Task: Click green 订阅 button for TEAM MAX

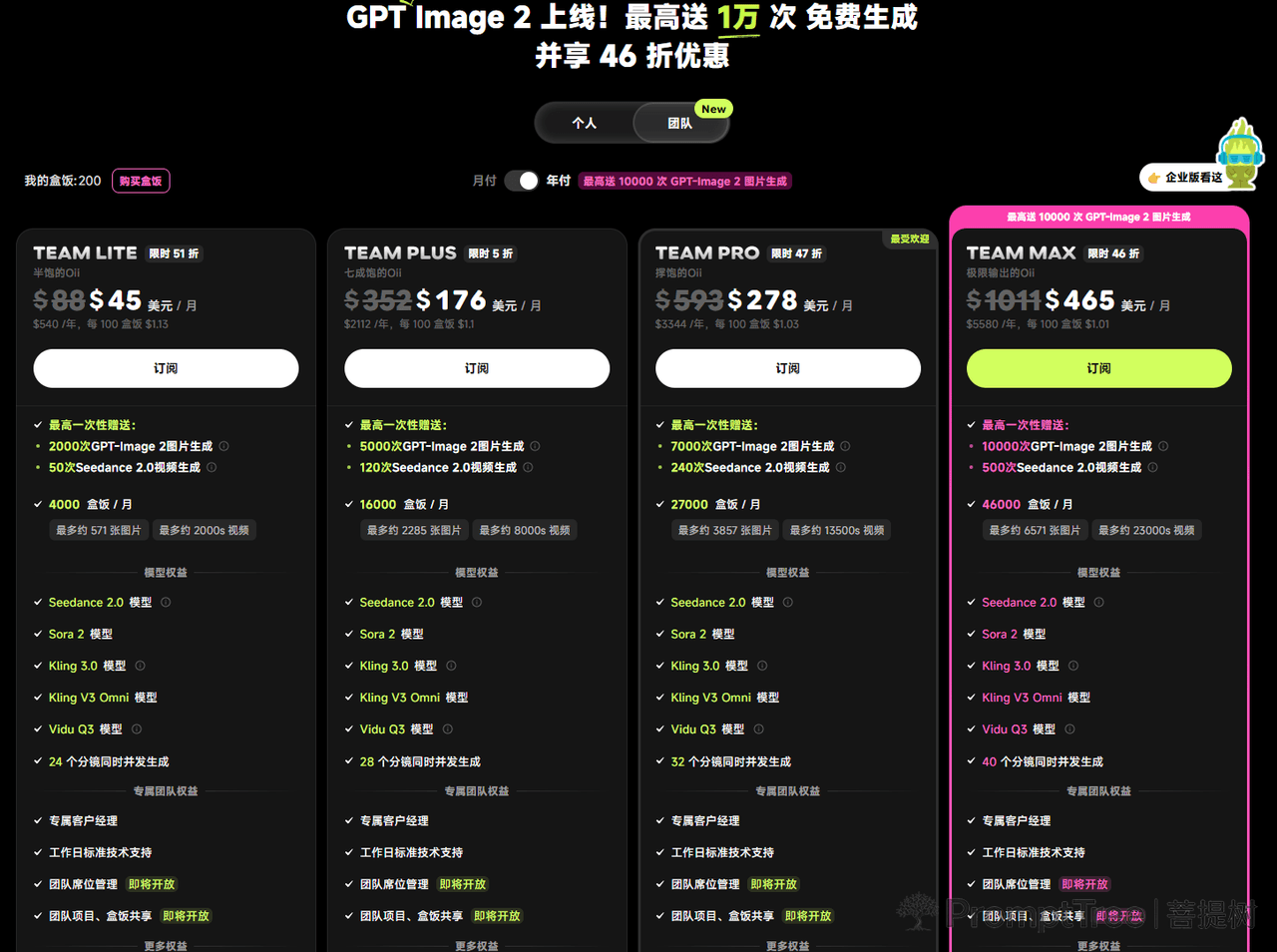Action: pos(1098,368)
